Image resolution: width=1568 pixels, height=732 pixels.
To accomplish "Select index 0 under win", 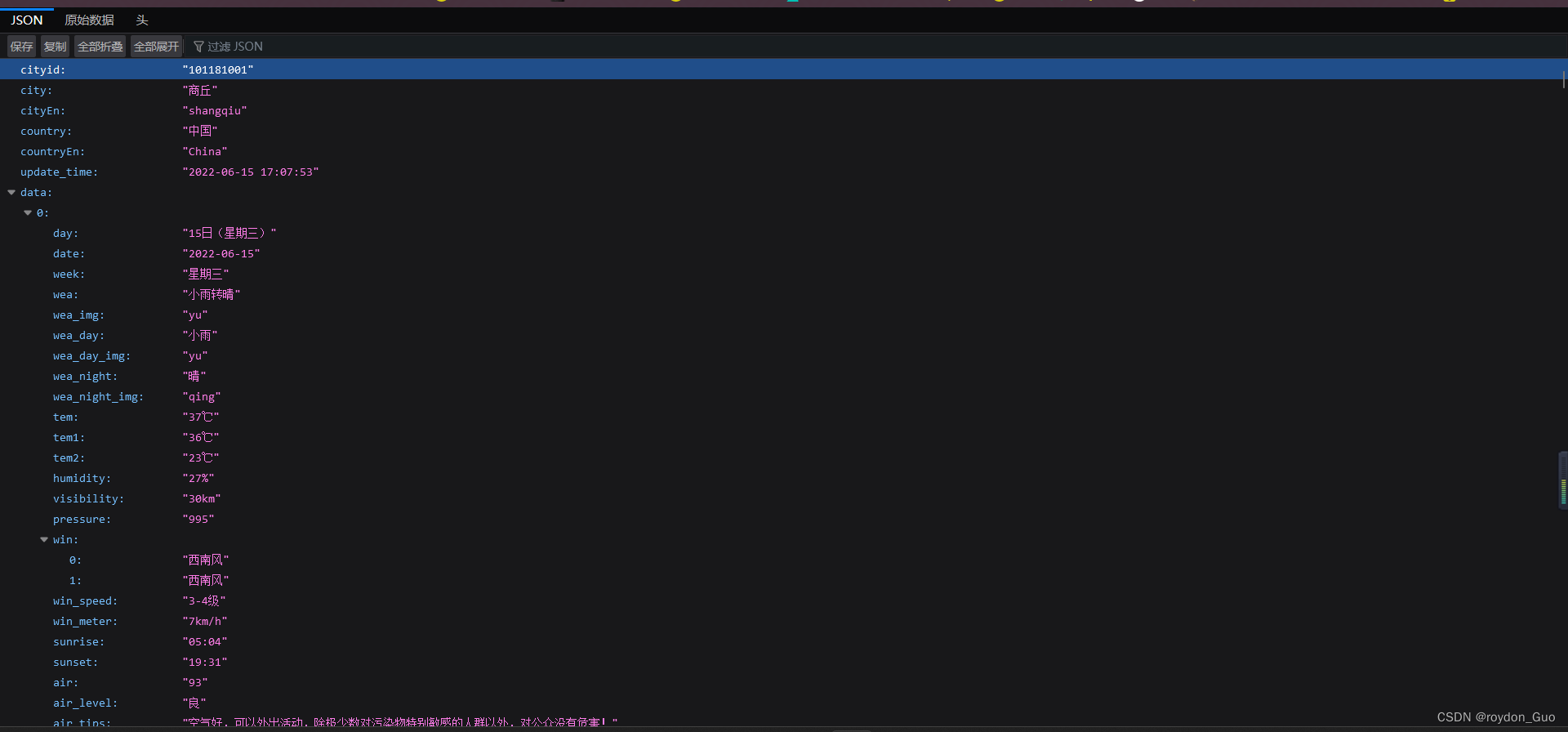I will pyautogui.click(x=75, y=560).
